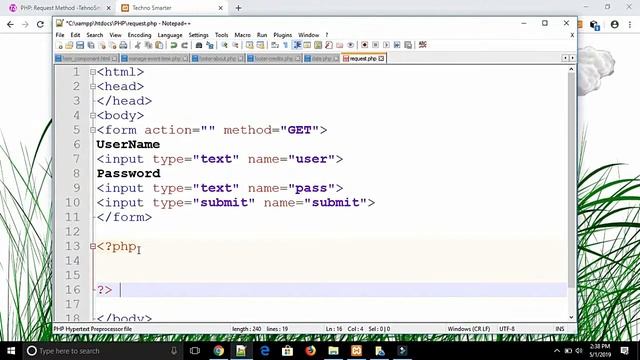Click the Redo arrow icon
Viewport: 640px width, 360px height.
coord(184,45)
